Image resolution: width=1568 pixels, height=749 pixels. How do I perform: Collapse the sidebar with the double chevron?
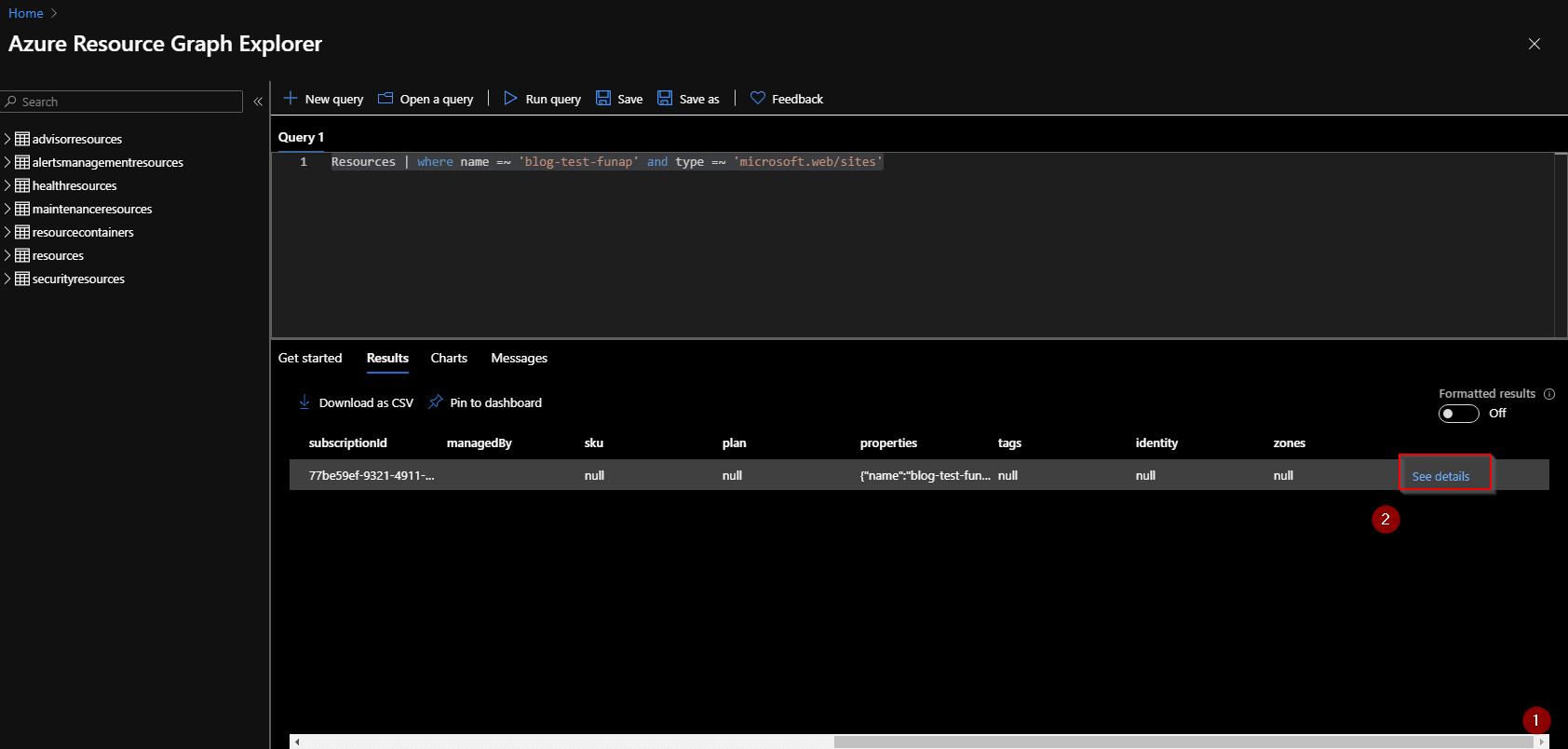[258, 102]
